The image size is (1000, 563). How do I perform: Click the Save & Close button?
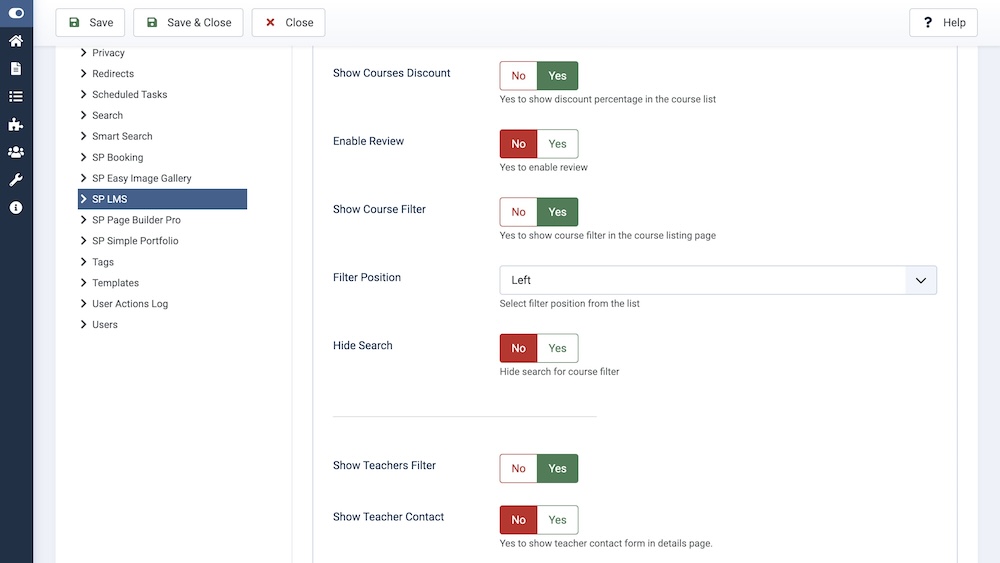coord(188,23)
